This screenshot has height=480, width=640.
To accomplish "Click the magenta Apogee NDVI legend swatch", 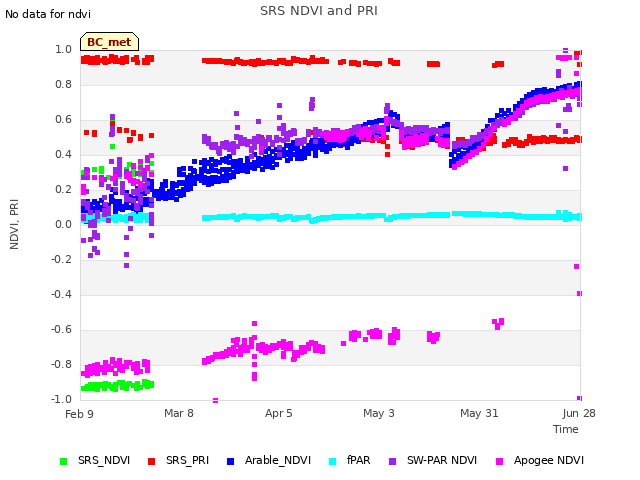I will tap(499, 462).
